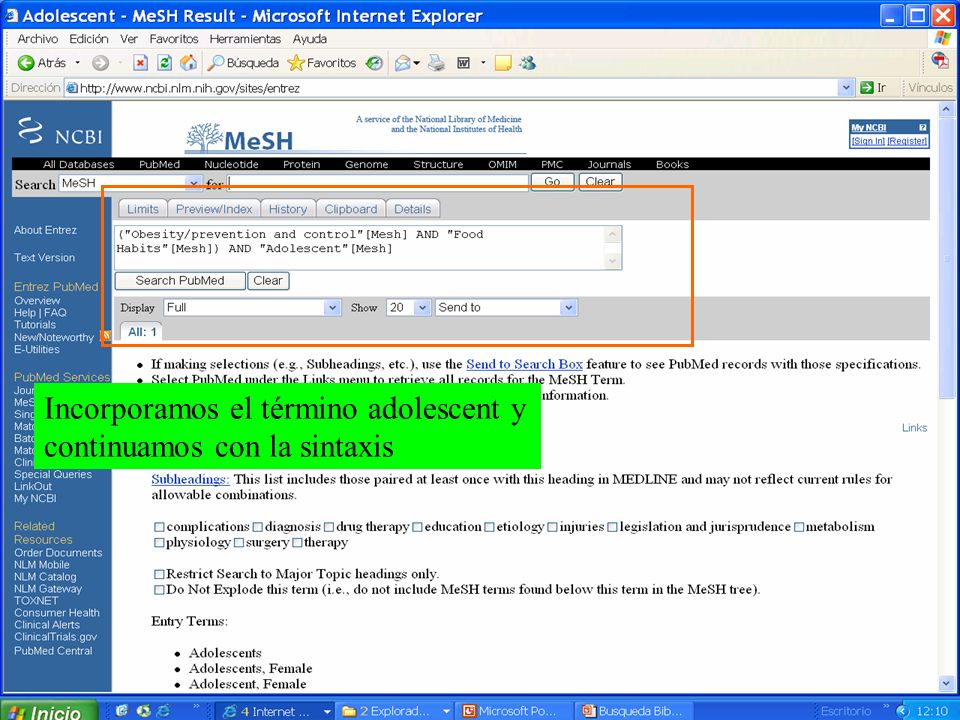Click the Search PubMed button
960x720 pixels.
click(x=180, y=281)
